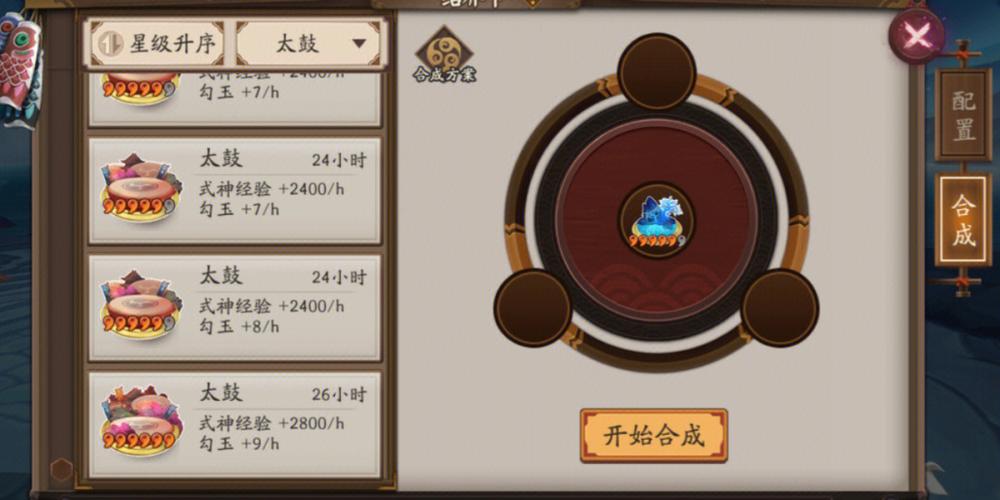Switch to the 配置 tab
This screenshot has width=1000, height=500.
pyautogui.click(x=963, y=115)
